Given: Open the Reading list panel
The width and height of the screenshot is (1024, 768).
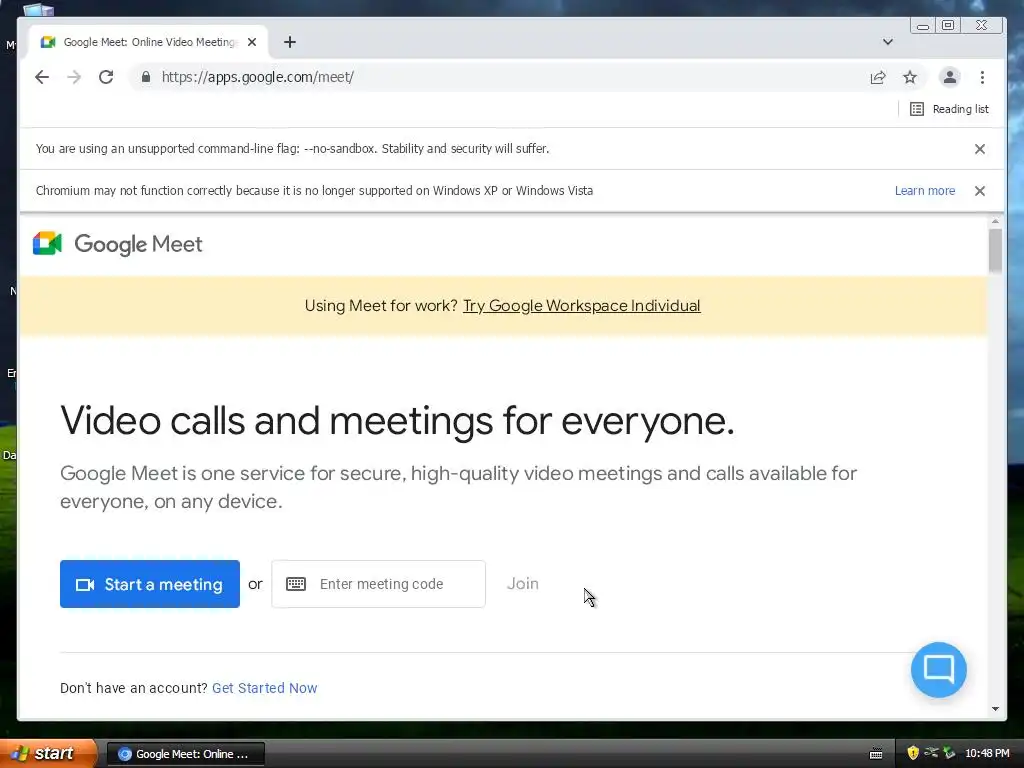Looking at the screenshot, I should tap(950, 109).
